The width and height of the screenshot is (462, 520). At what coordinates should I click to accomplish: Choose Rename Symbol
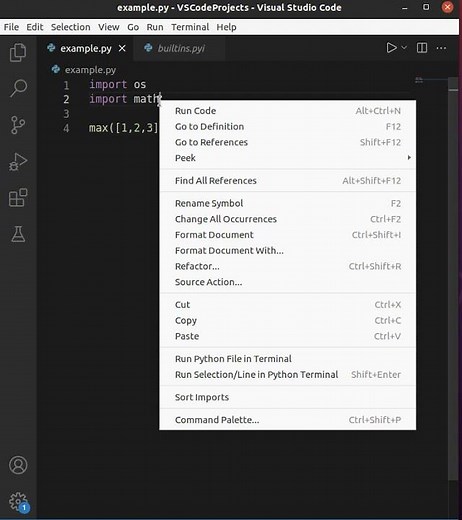coord(288,203)
